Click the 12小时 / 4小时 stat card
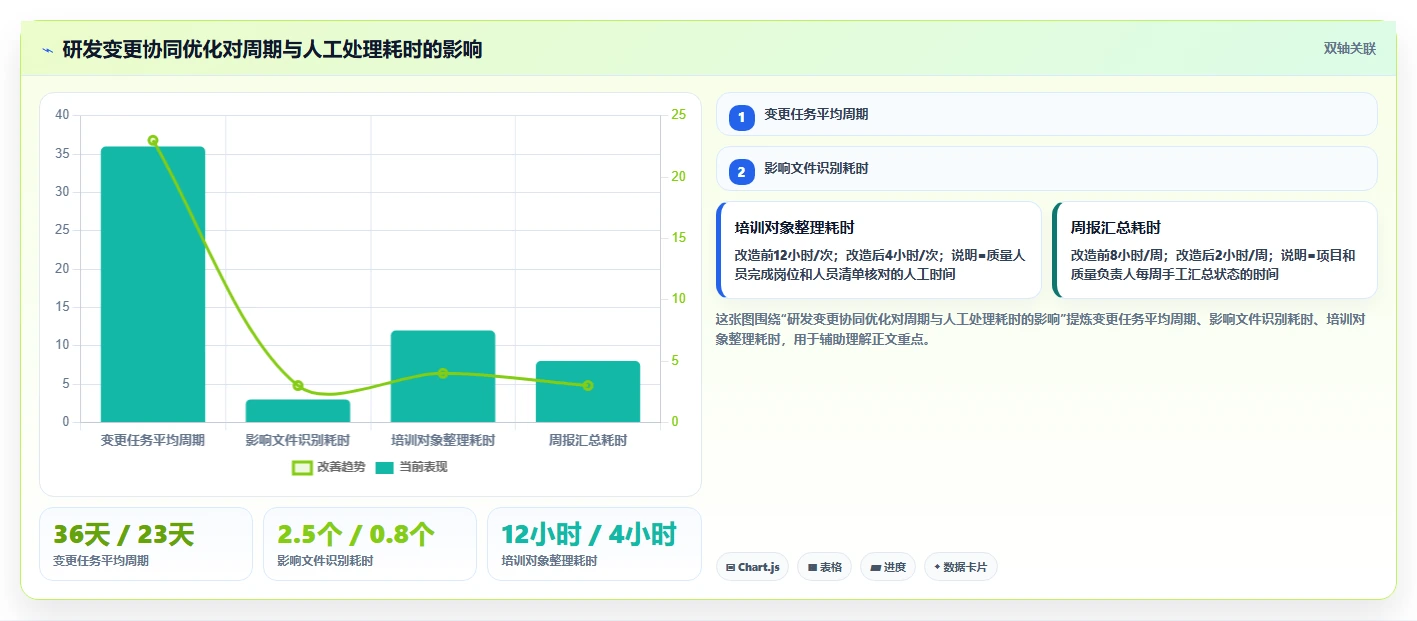The width and height of the screenshot is (1417, 621). tap(594, 544)
